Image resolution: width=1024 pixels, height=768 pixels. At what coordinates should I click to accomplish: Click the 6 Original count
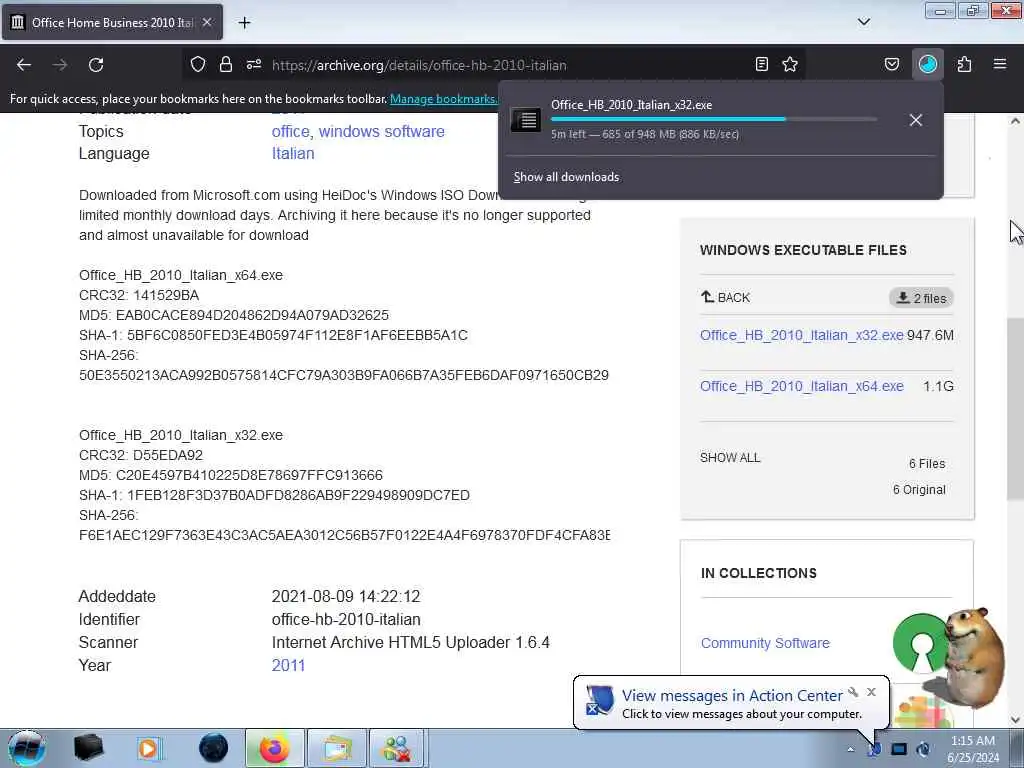[919, 490]
